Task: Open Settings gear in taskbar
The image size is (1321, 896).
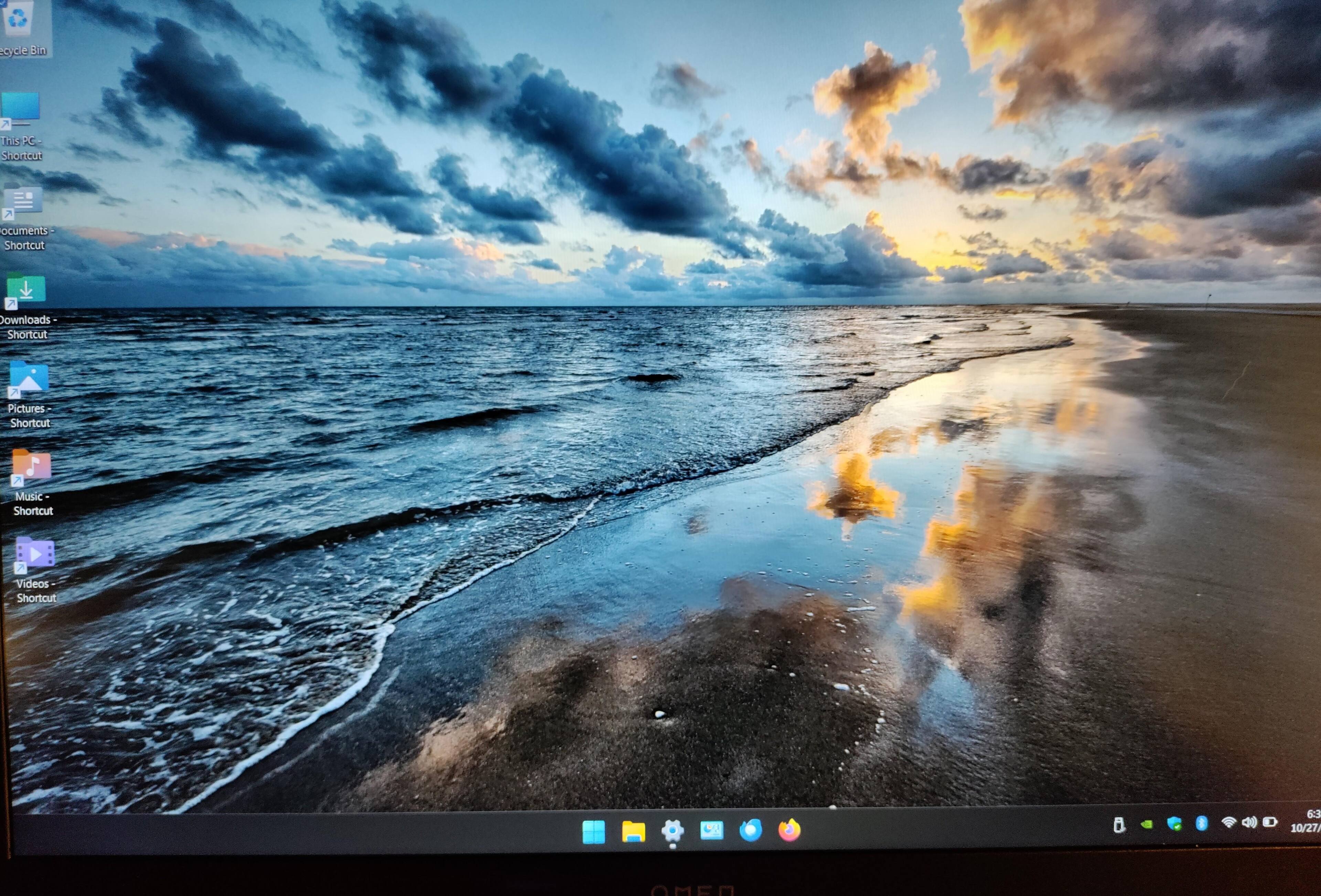Action: point(673,831)
